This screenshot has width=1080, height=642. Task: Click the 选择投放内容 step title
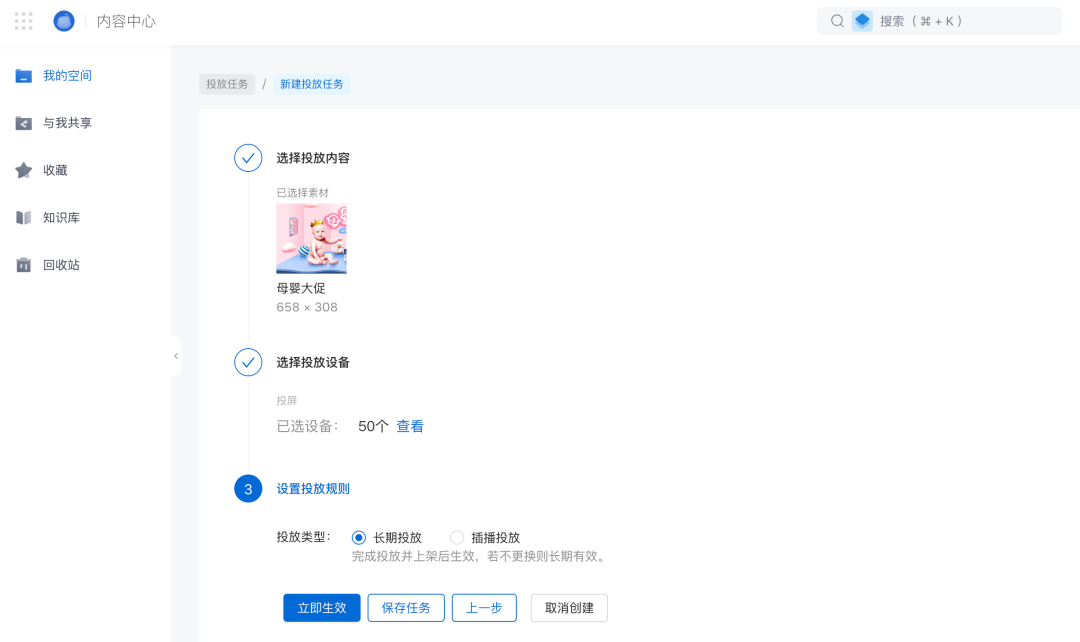point(313,158)
